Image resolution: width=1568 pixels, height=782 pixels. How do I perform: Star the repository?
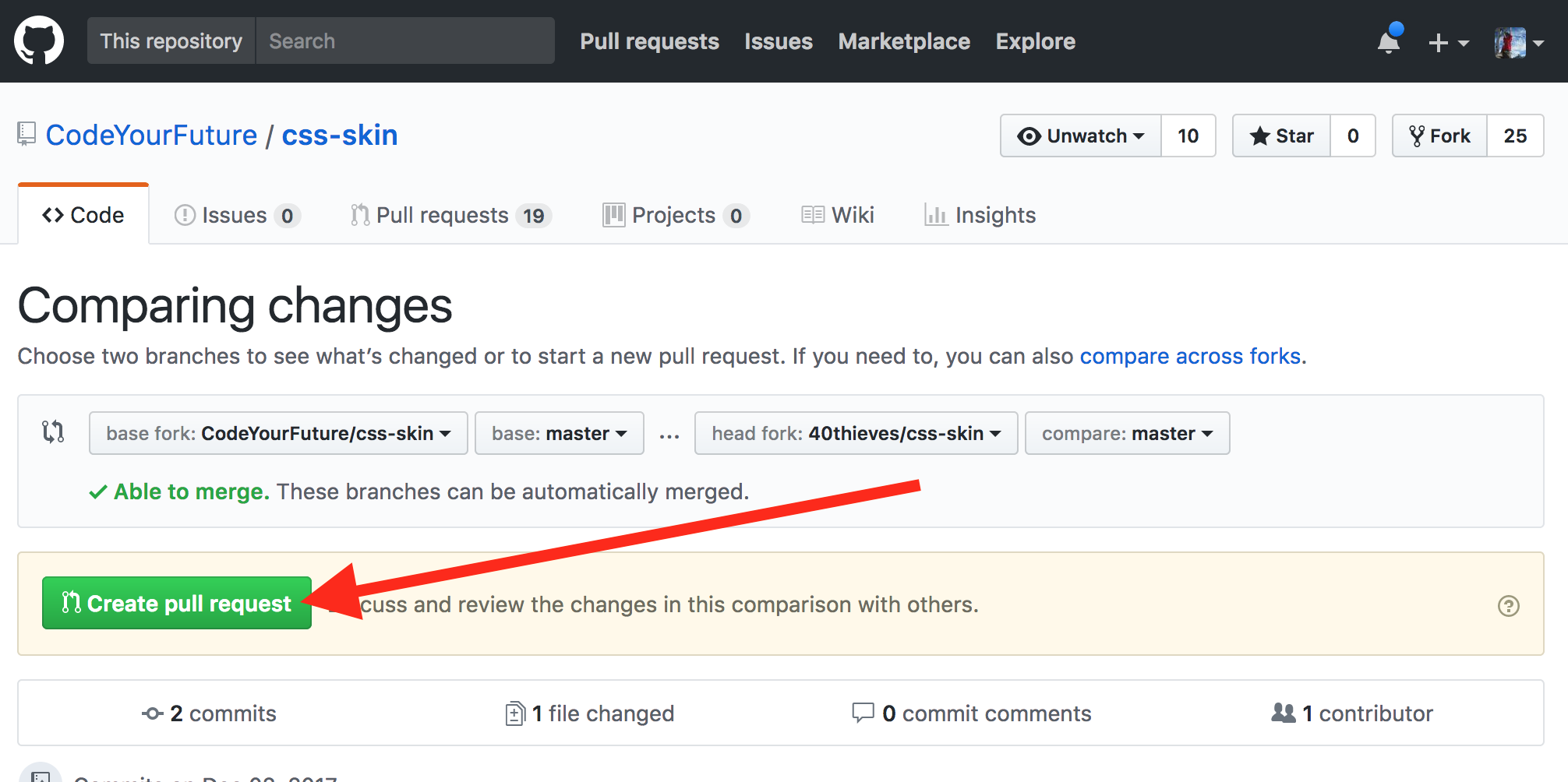1281,136
